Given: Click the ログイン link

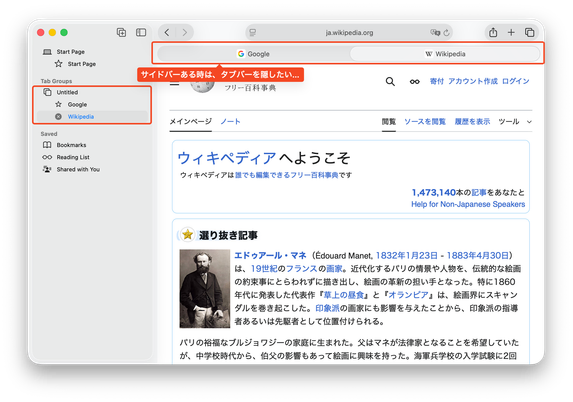Looking at the screenshot, I should pyautogui.click(x=515, y=81).
